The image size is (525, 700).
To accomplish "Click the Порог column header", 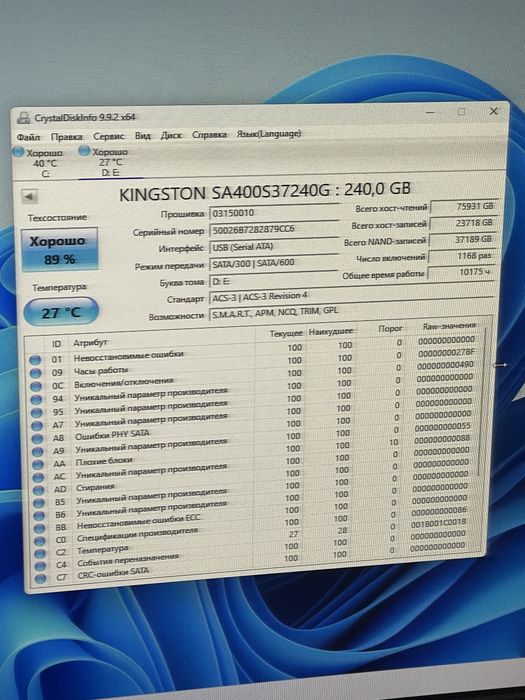I will pos(382,329).
